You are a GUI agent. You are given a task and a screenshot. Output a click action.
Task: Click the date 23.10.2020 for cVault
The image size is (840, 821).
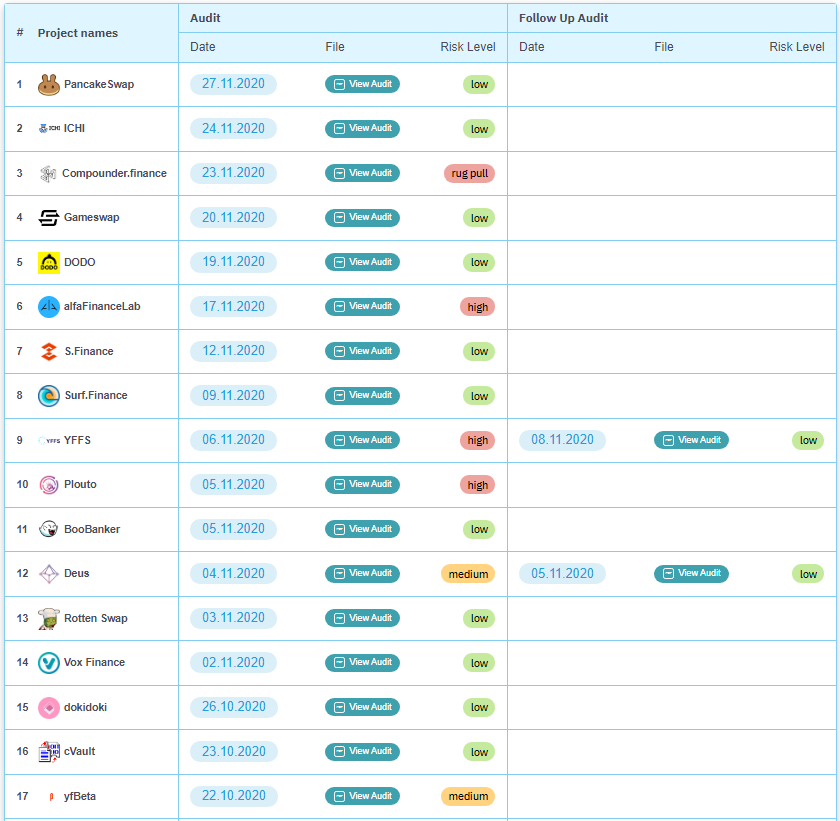tap(234, 751)
